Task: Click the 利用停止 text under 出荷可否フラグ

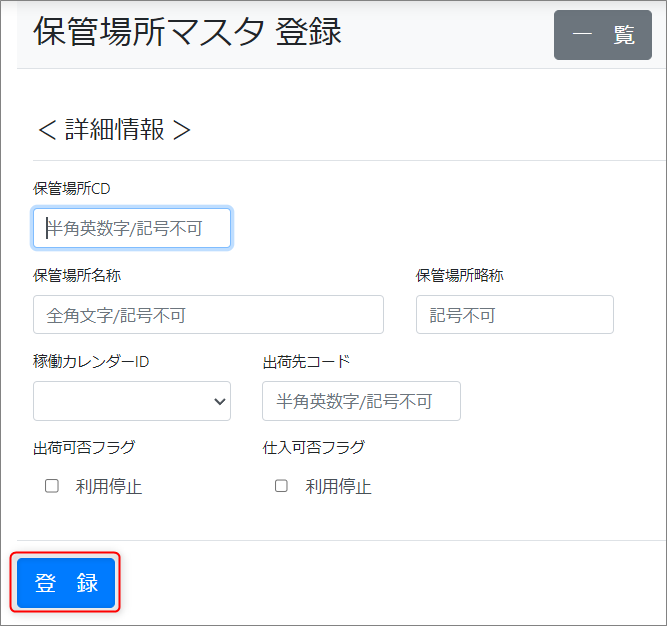Action: (x=109, y=487)
